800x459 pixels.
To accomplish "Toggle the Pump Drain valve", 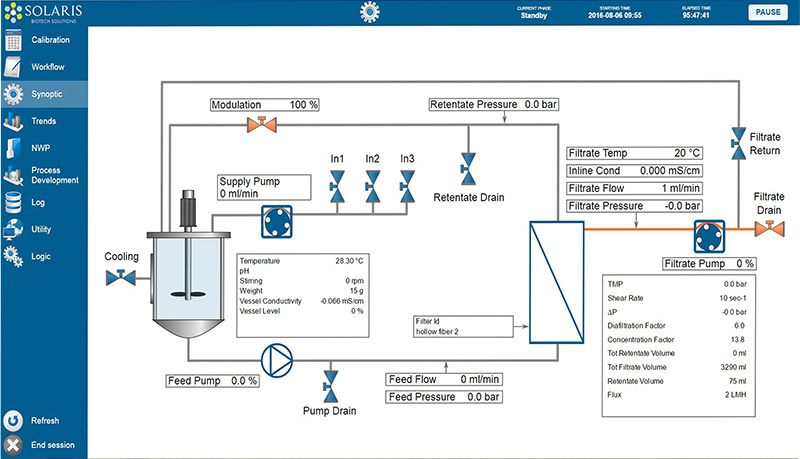I will (331, 387).
